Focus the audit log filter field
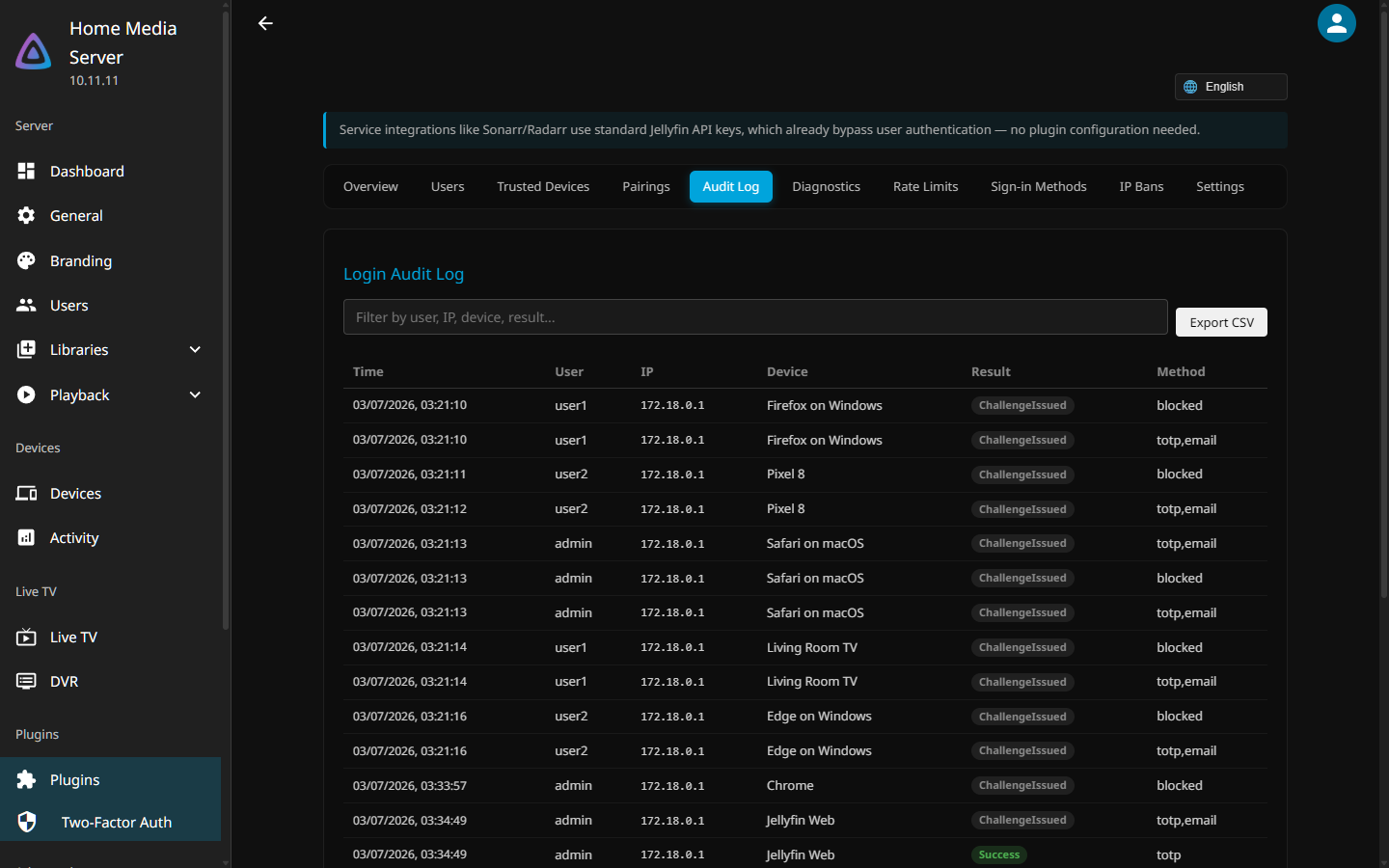 tap(755, 316)
